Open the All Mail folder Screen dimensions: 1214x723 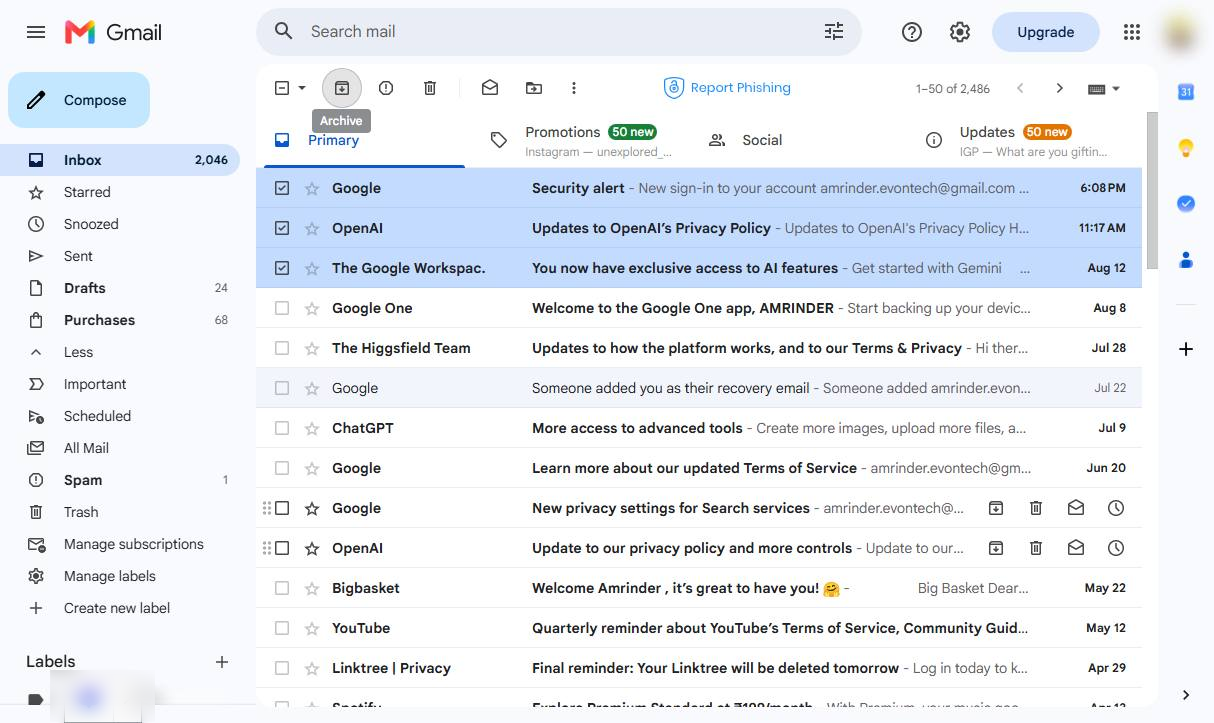[x=120, y=448]
